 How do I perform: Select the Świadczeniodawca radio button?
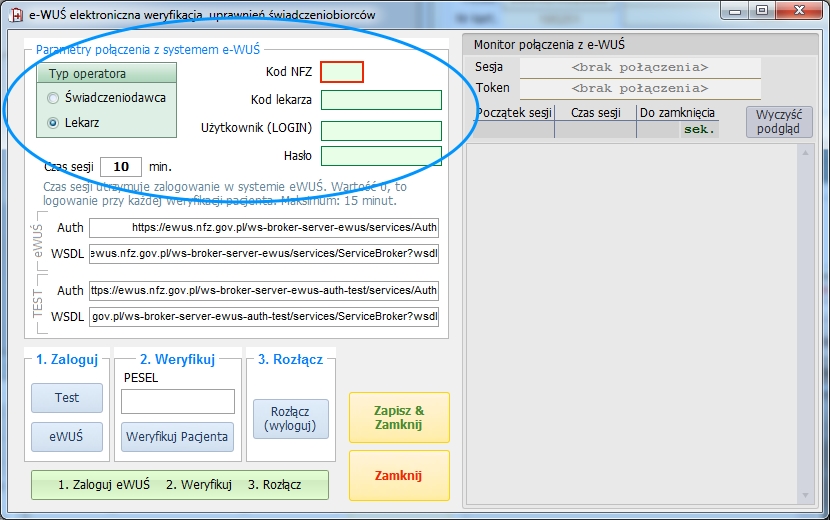(x=53, y=98)
